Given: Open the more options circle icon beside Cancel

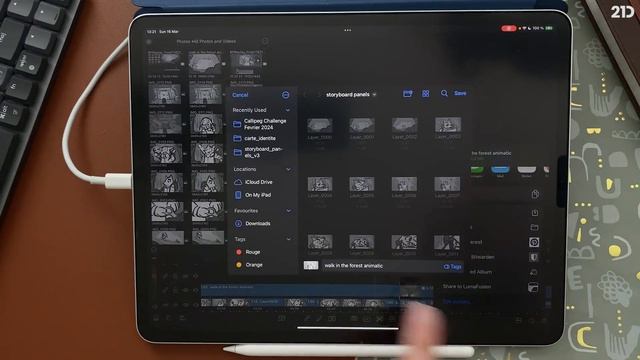Looking at the screenshot, I should 286,95.
